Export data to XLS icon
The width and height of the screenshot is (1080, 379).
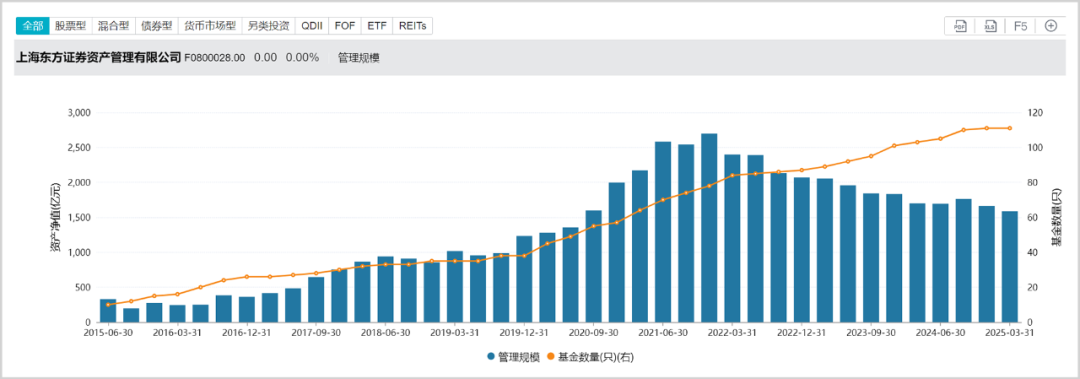990,26
